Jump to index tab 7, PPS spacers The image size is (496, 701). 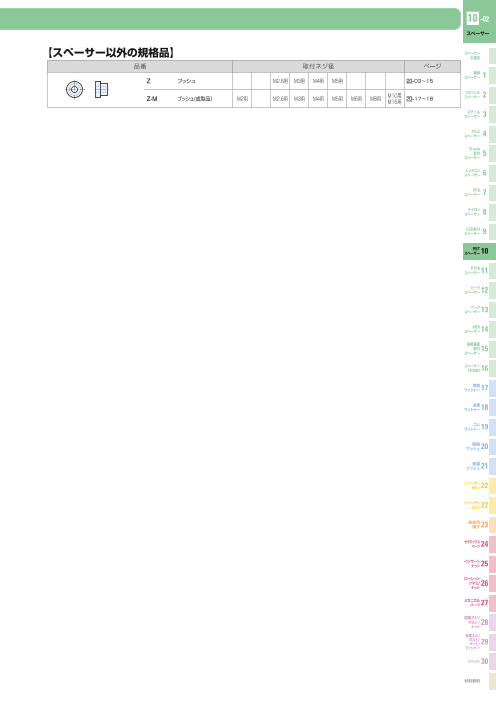479,192
